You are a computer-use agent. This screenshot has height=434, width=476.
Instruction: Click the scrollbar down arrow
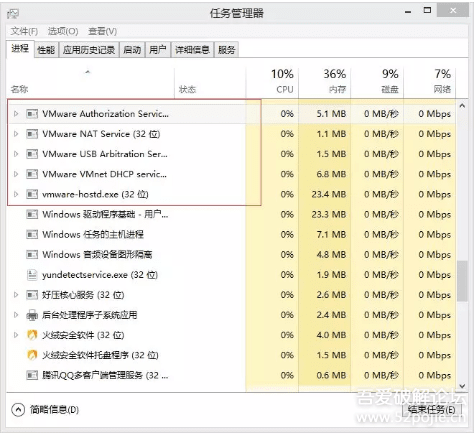pos(462,386)
